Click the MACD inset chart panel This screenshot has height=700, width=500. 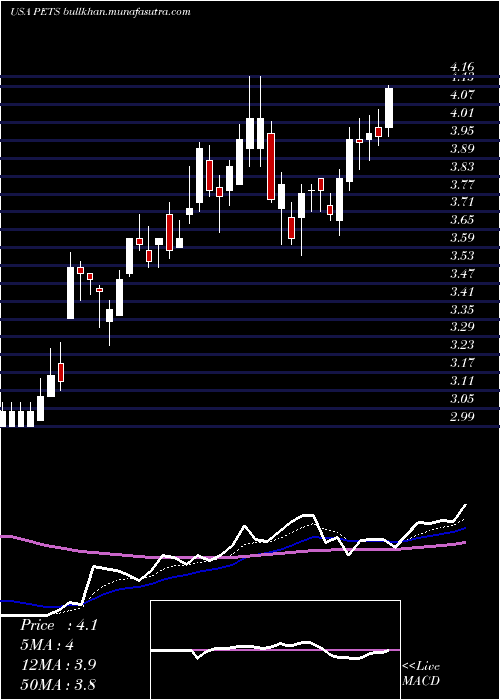(275, 650)
